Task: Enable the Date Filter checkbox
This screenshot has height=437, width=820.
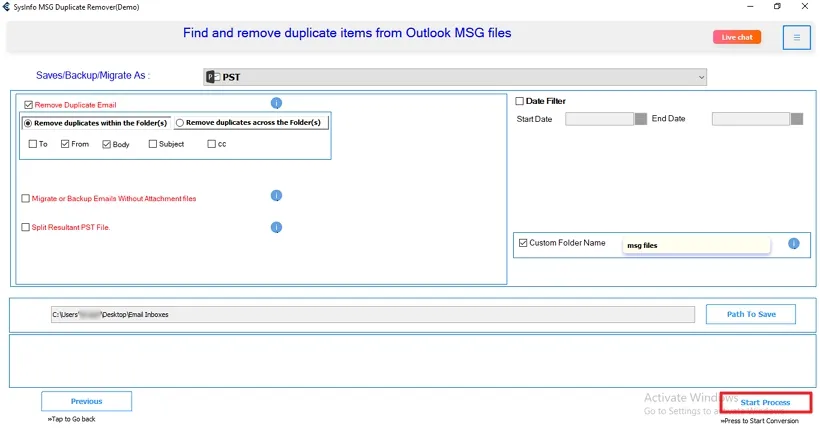Action: point(519,101)
